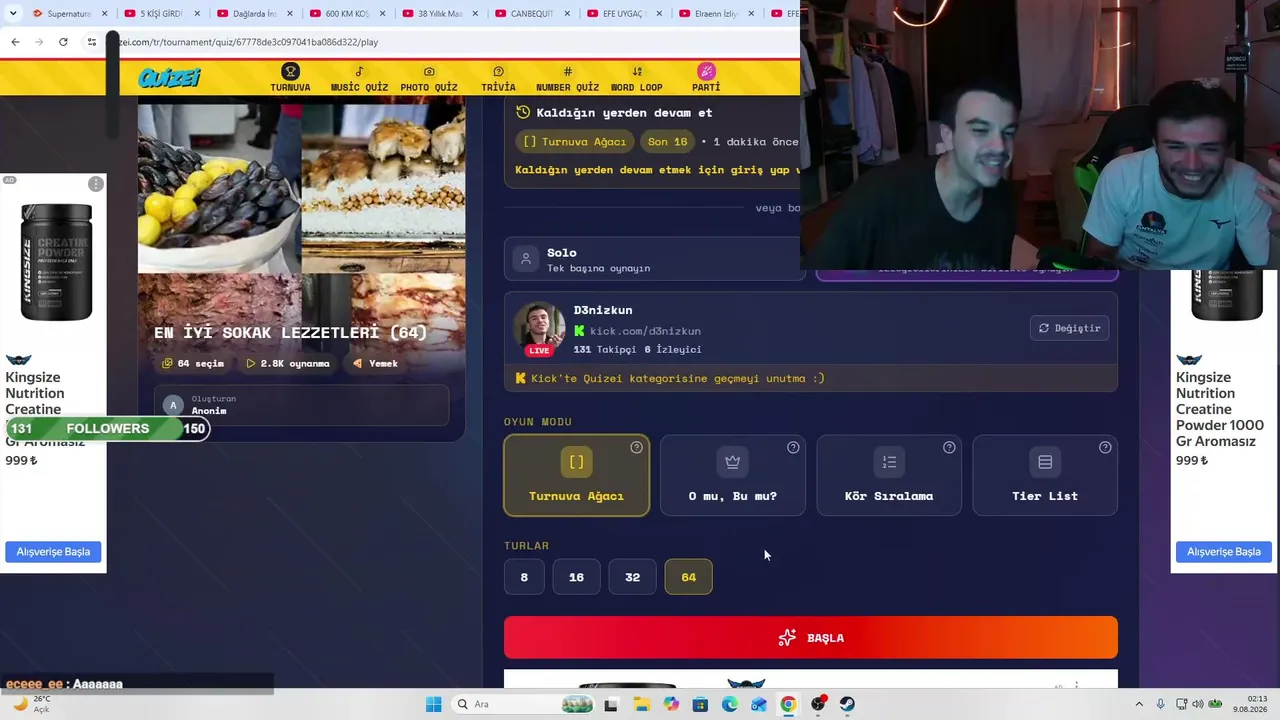Click Alışverişe Başla in the left ad

(53, 552)
